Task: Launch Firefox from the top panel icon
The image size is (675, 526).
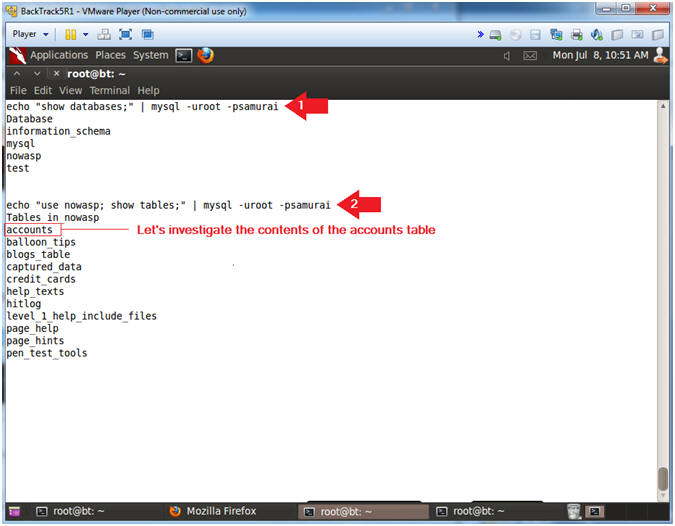Action: (x=205, y=56)
